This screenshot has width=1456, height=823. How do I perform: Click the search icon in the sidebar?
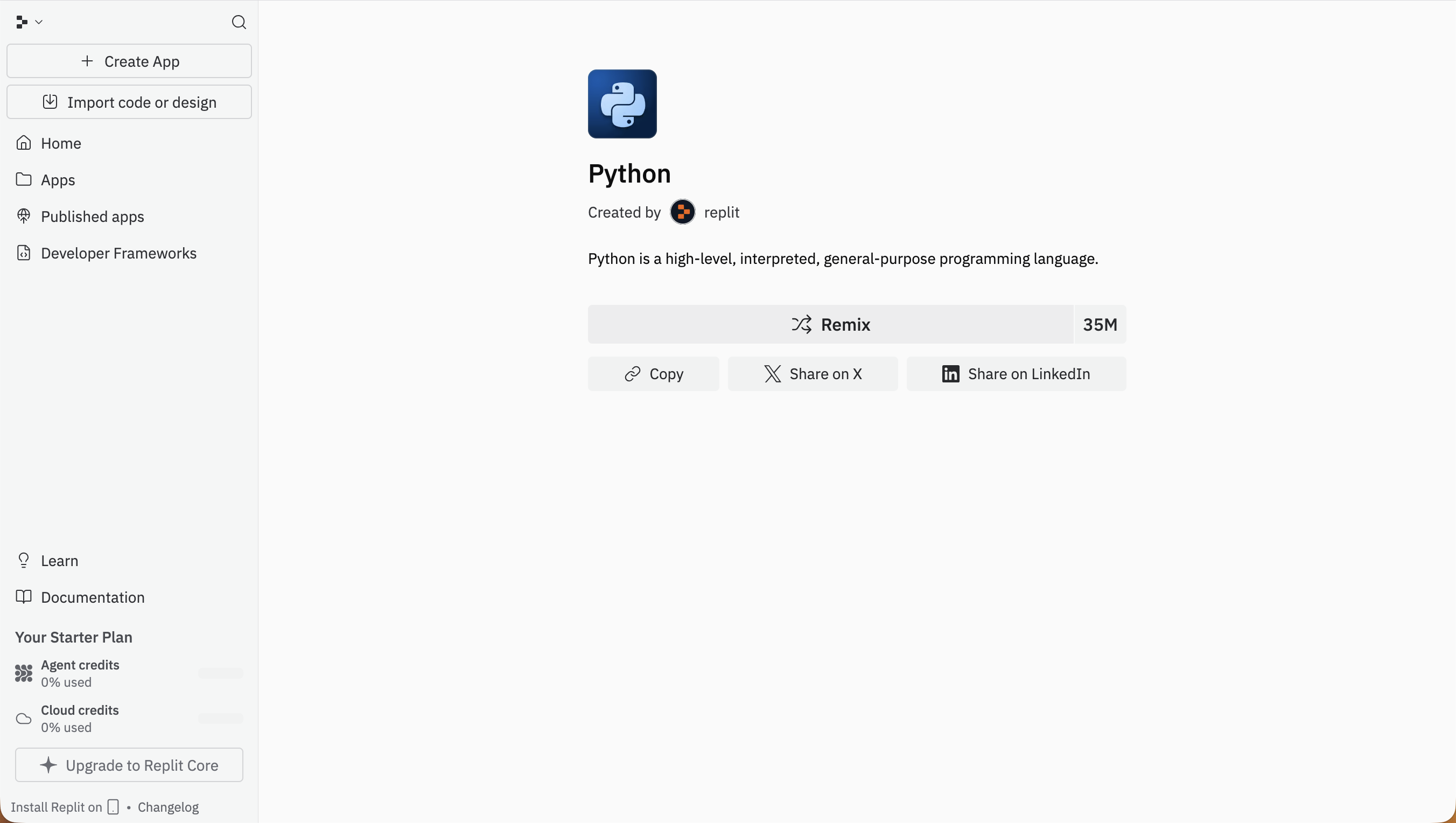pyautogui.click(x=239, y=23)
